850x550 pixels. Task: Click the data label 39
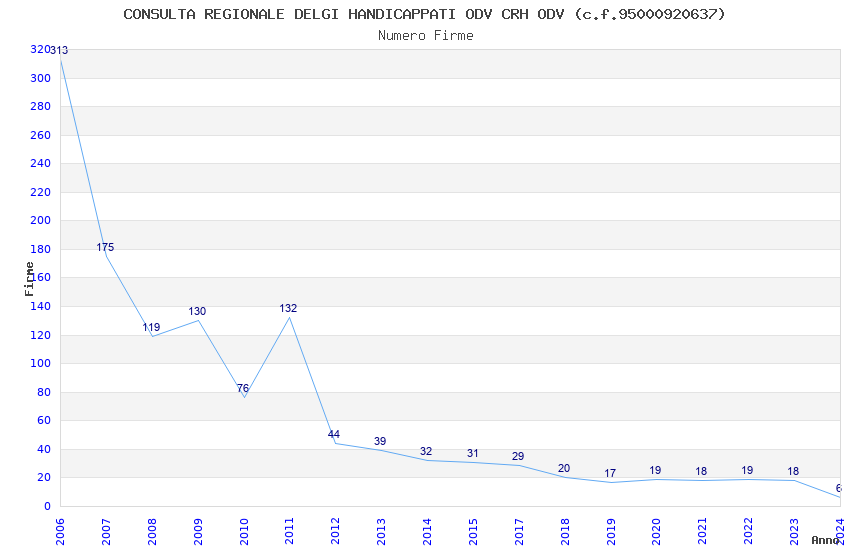point(380,442)
